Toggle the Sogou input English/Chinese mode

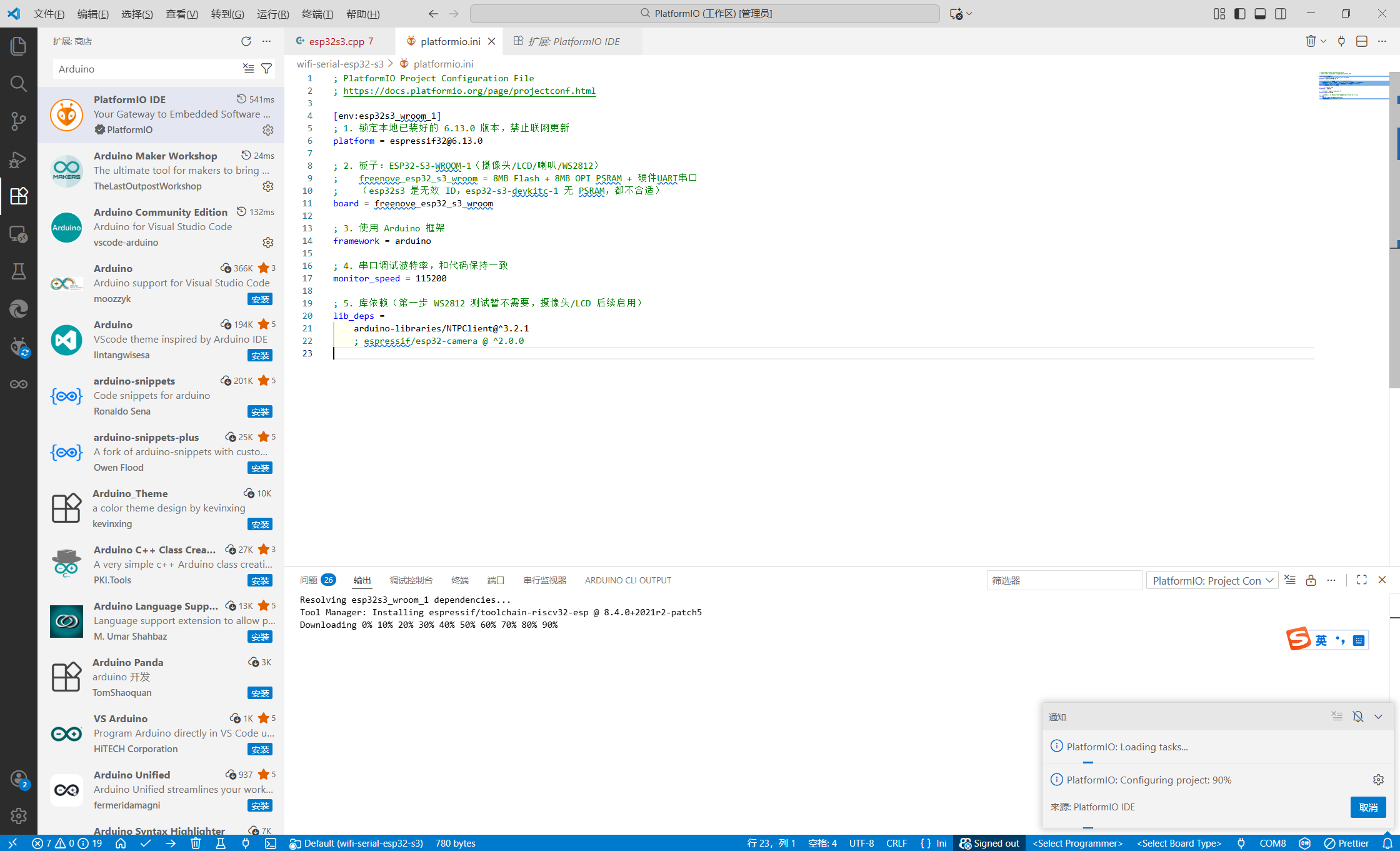click(1321, 640)
